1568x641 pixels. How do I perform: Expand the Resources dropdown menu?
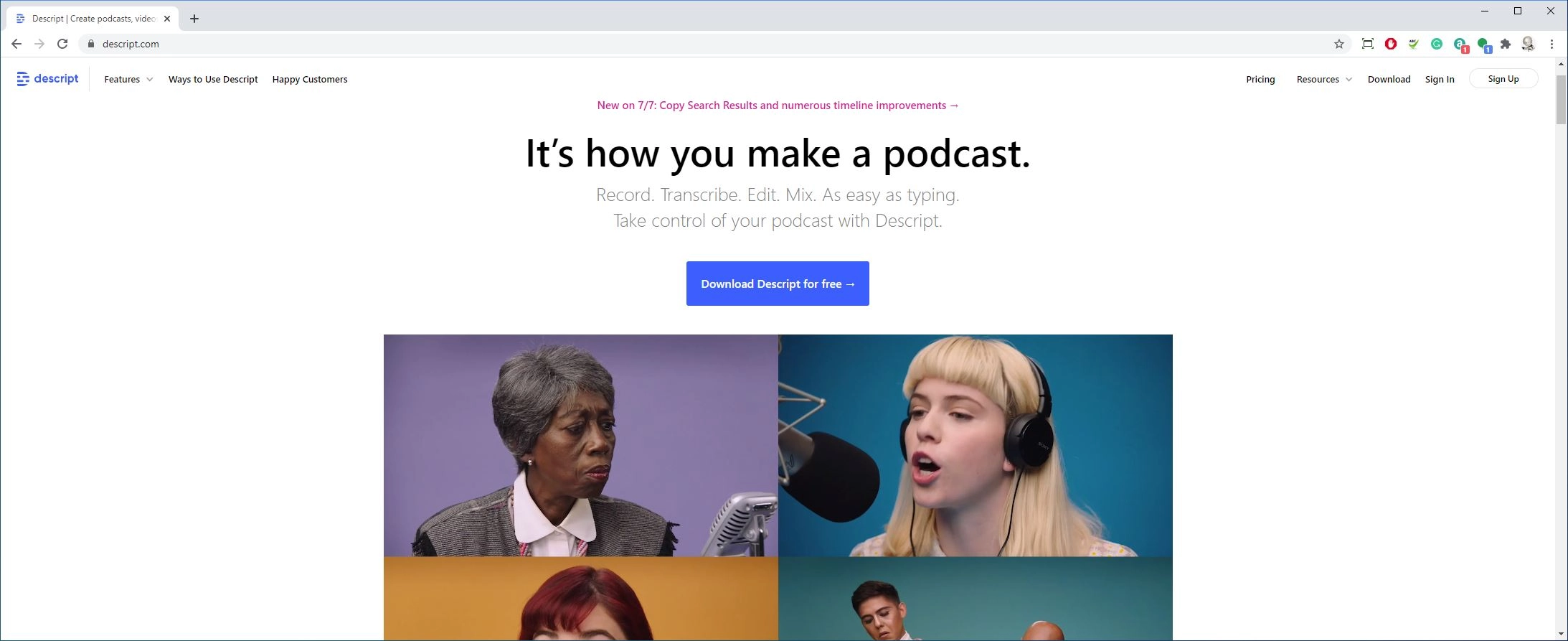click(x=1324, y=79)
